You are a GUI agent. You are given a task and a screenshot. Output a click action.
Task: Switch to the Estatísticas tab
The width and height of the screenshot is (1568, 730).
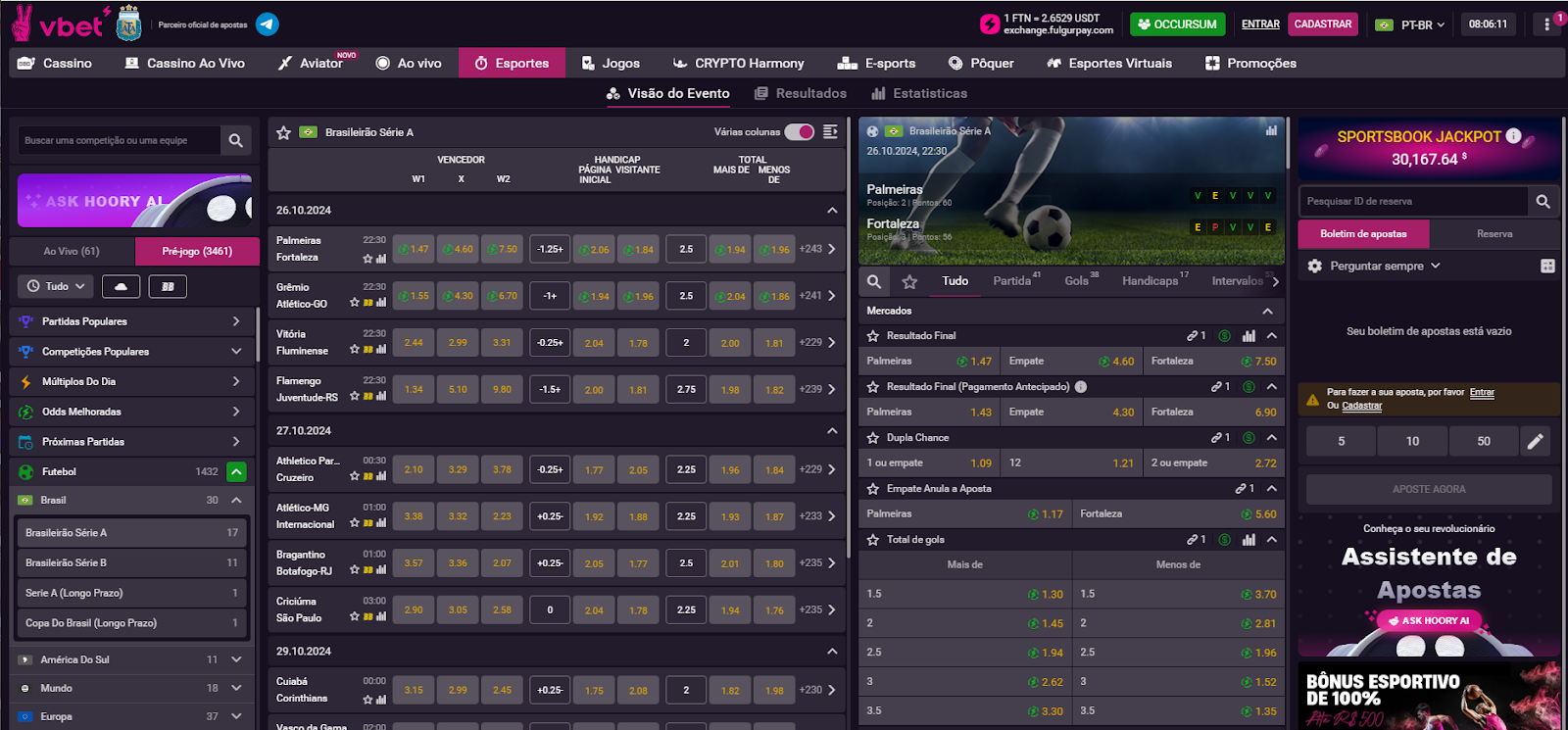(919, 93)
